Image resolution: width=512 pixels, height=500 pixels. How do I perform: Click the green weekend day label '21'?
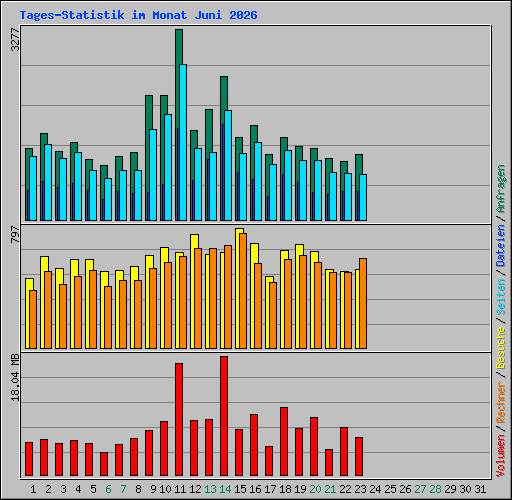click(330, 489)
